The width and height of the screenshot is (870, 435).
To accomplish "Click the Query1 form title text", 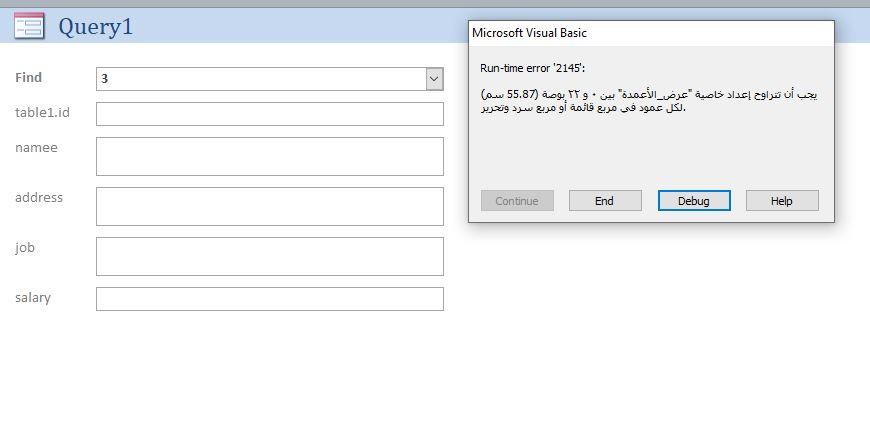I will click(95, 27).
